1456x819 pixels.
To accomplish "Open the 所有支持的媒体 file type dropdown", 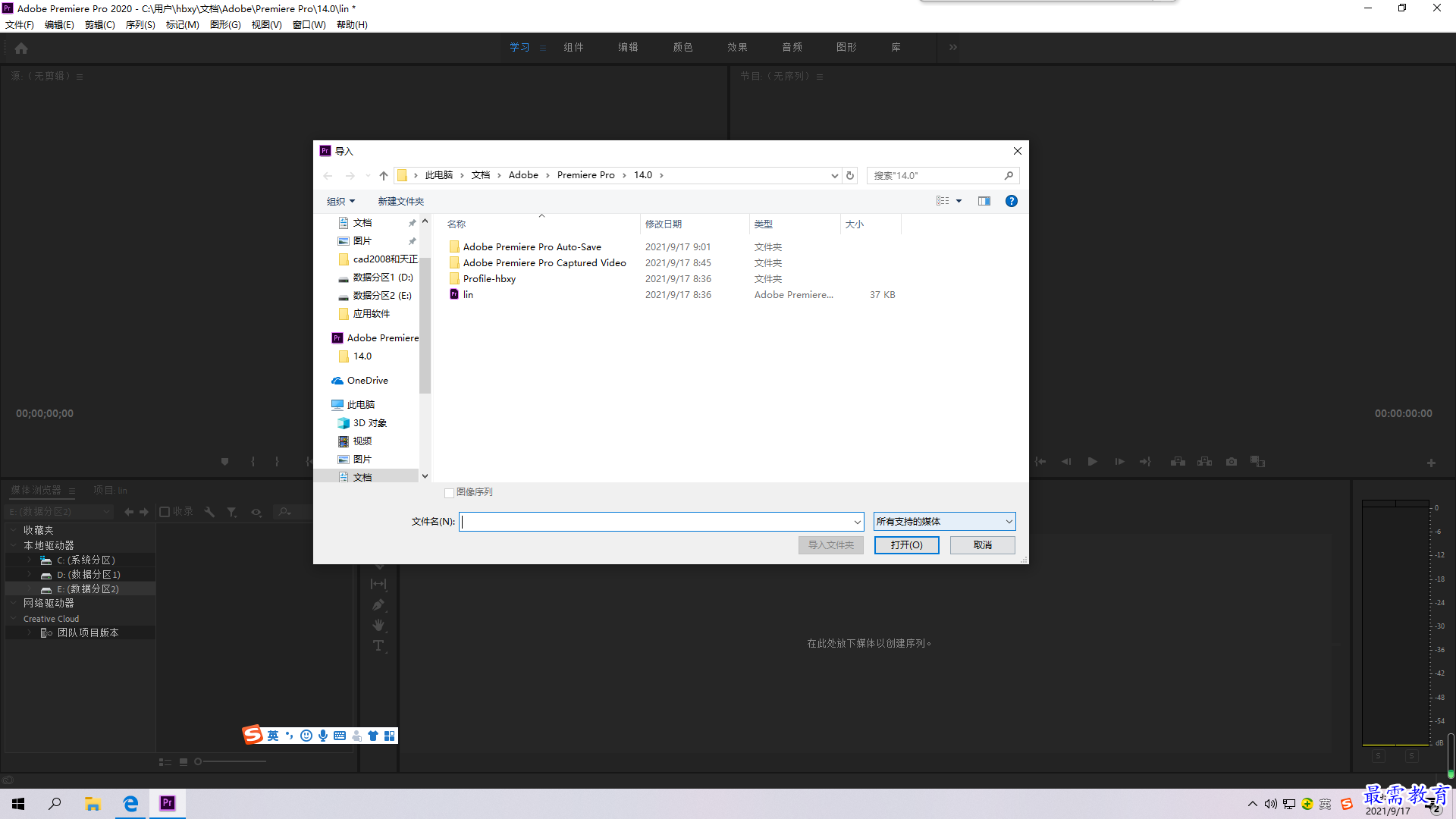I will click(944, 522).
